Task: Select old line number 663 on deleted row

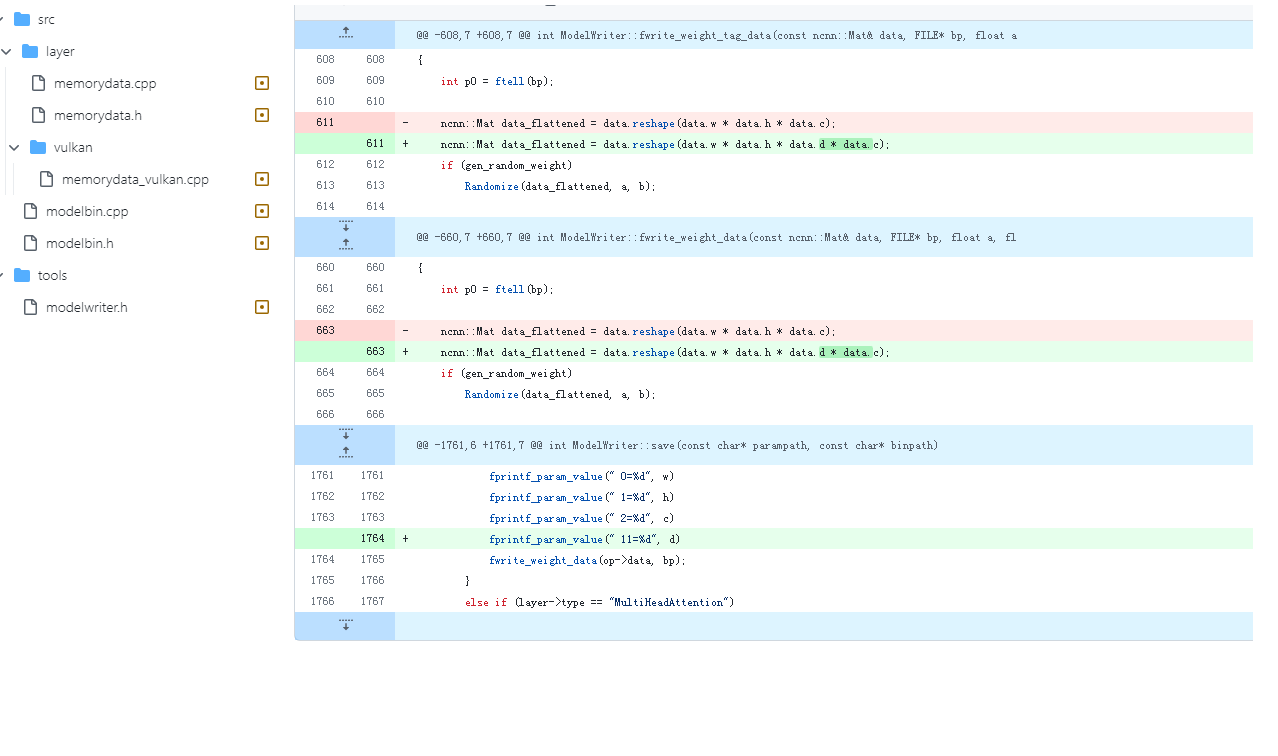Action: (x=325, y=331)
